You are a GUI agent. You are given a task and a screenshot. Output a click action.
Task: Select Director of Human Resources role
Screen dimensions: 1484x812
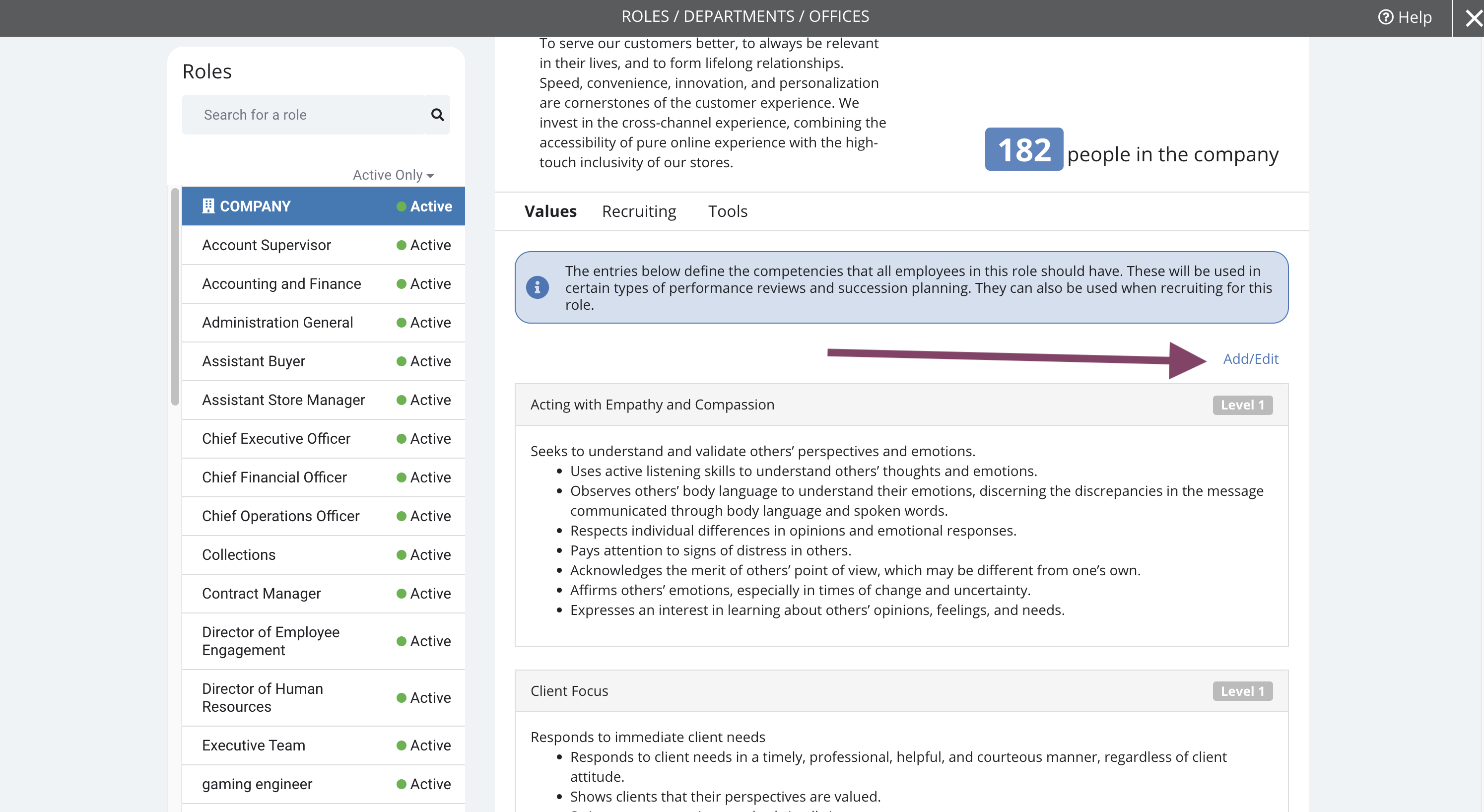point(323,697)
